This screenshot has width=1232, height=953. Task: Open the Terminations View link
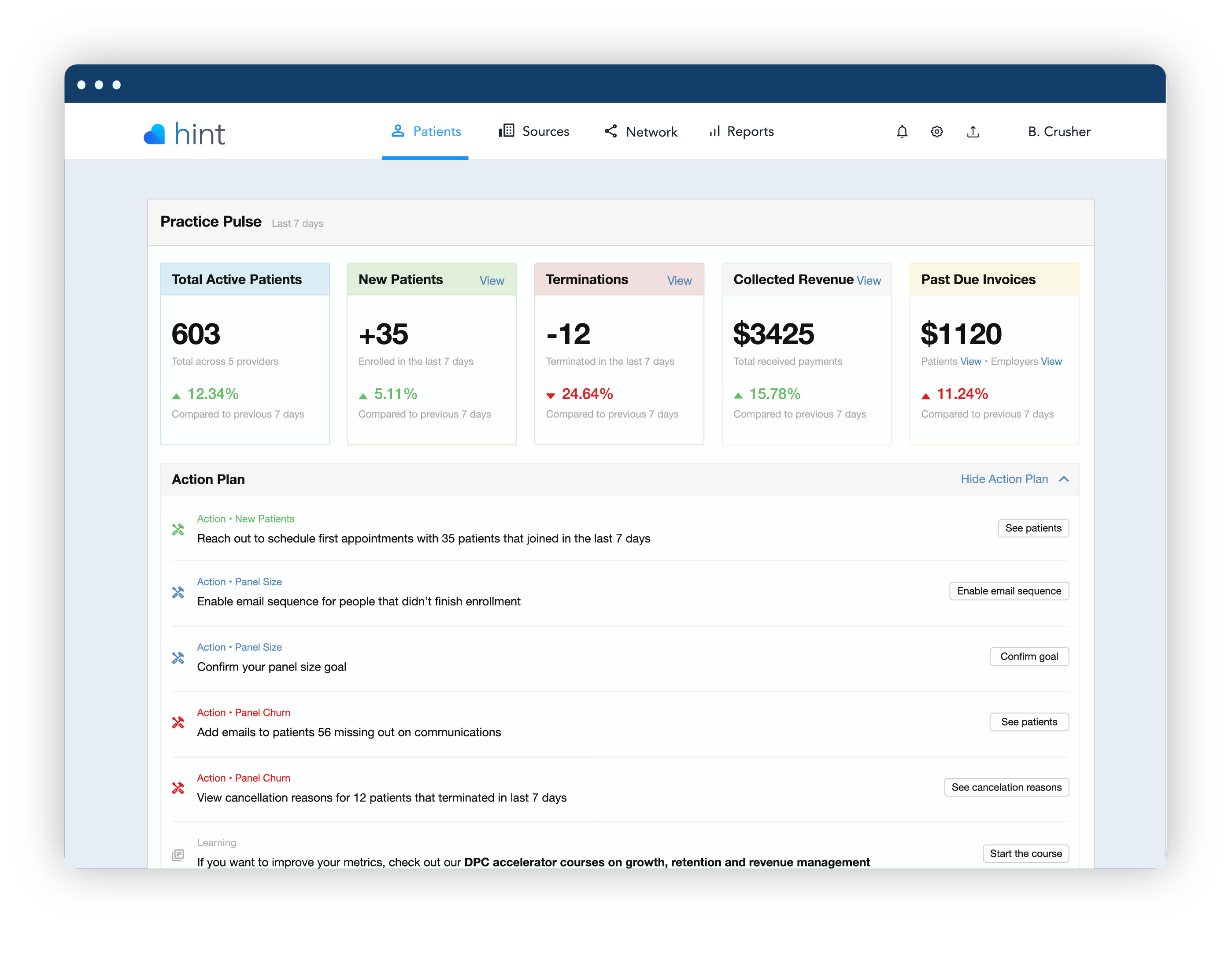pyautogui.click(x=679, y=280)
